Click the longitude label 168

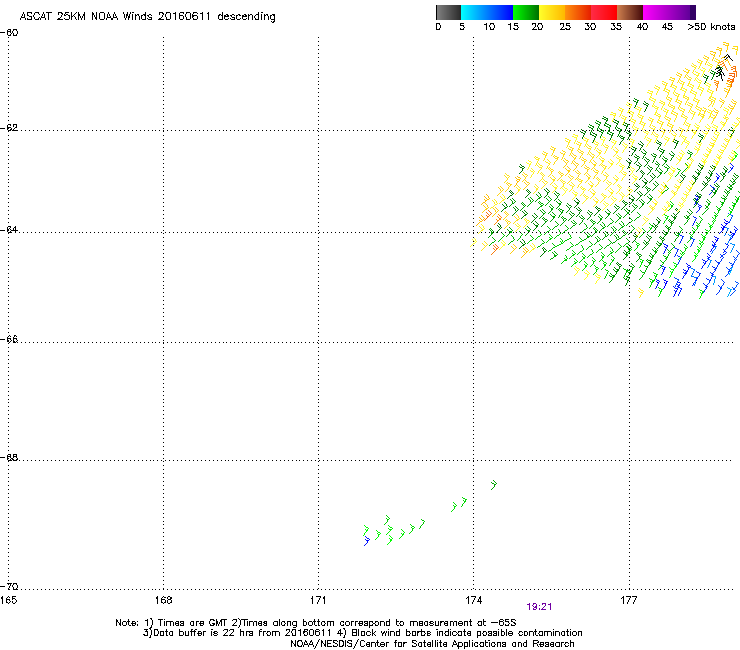tap(163, 600)
